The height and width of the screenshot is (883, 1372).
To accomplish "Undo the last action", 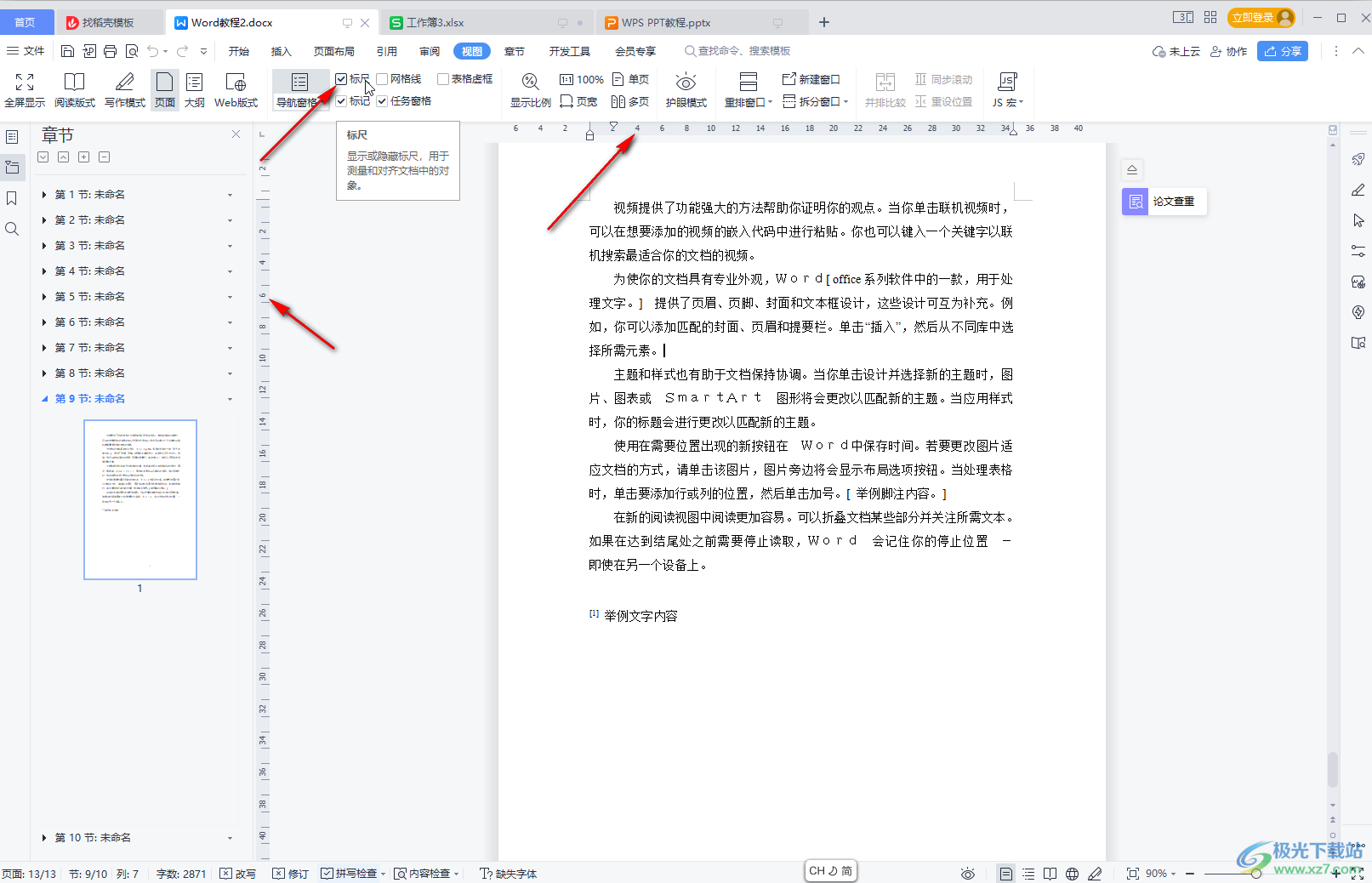I will coord(152,51).
